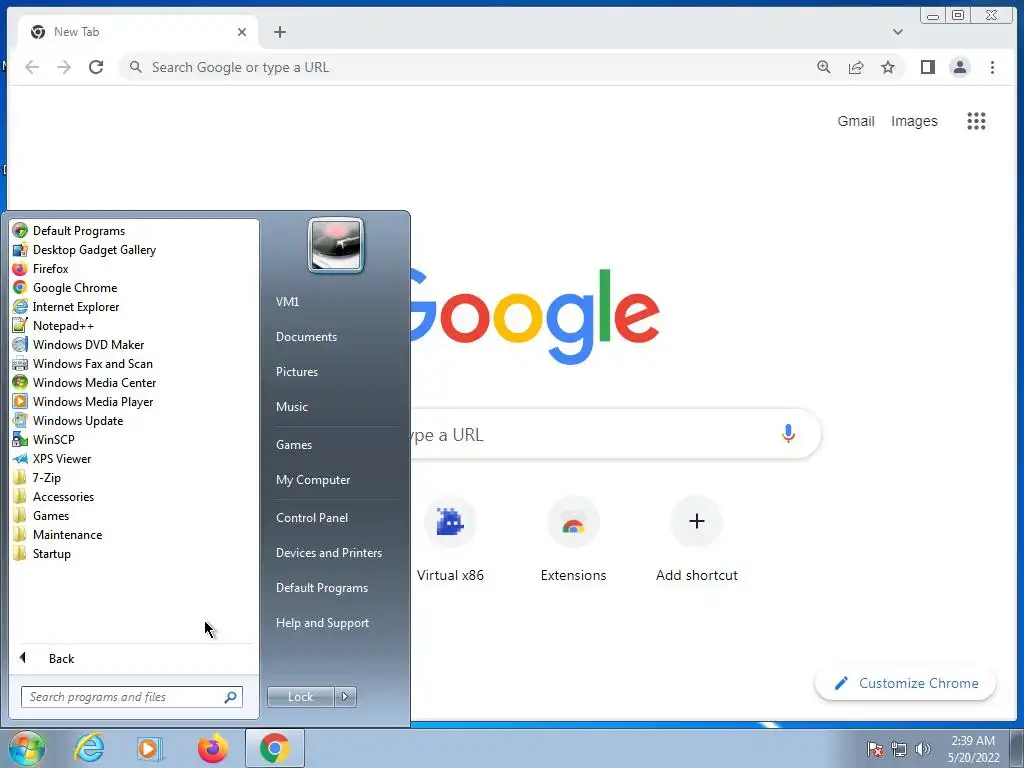Start voice search with microphone

(x=788, y=434)
